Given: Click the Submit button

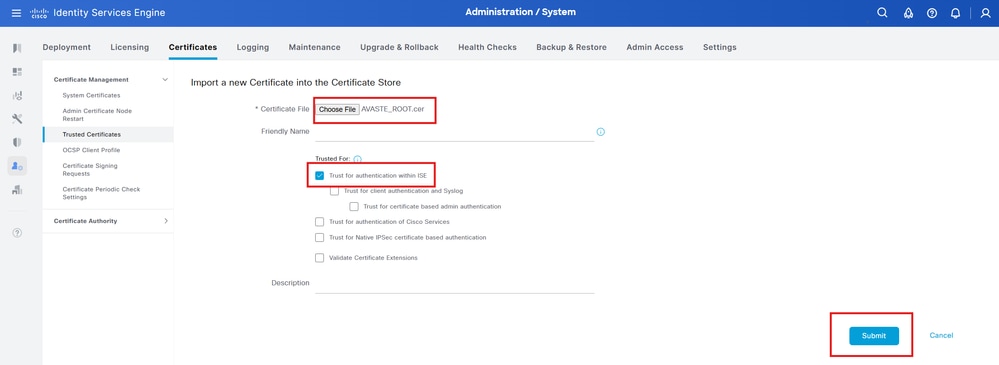Looking at the screenshot, I should pyautogui.click(x=873, y=336).
